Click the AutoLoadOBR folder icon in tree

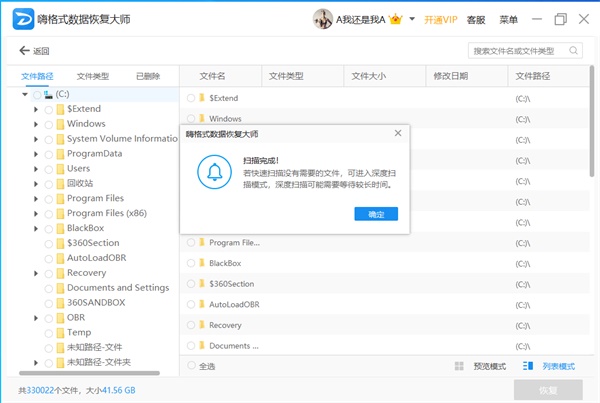coord(60,258)
